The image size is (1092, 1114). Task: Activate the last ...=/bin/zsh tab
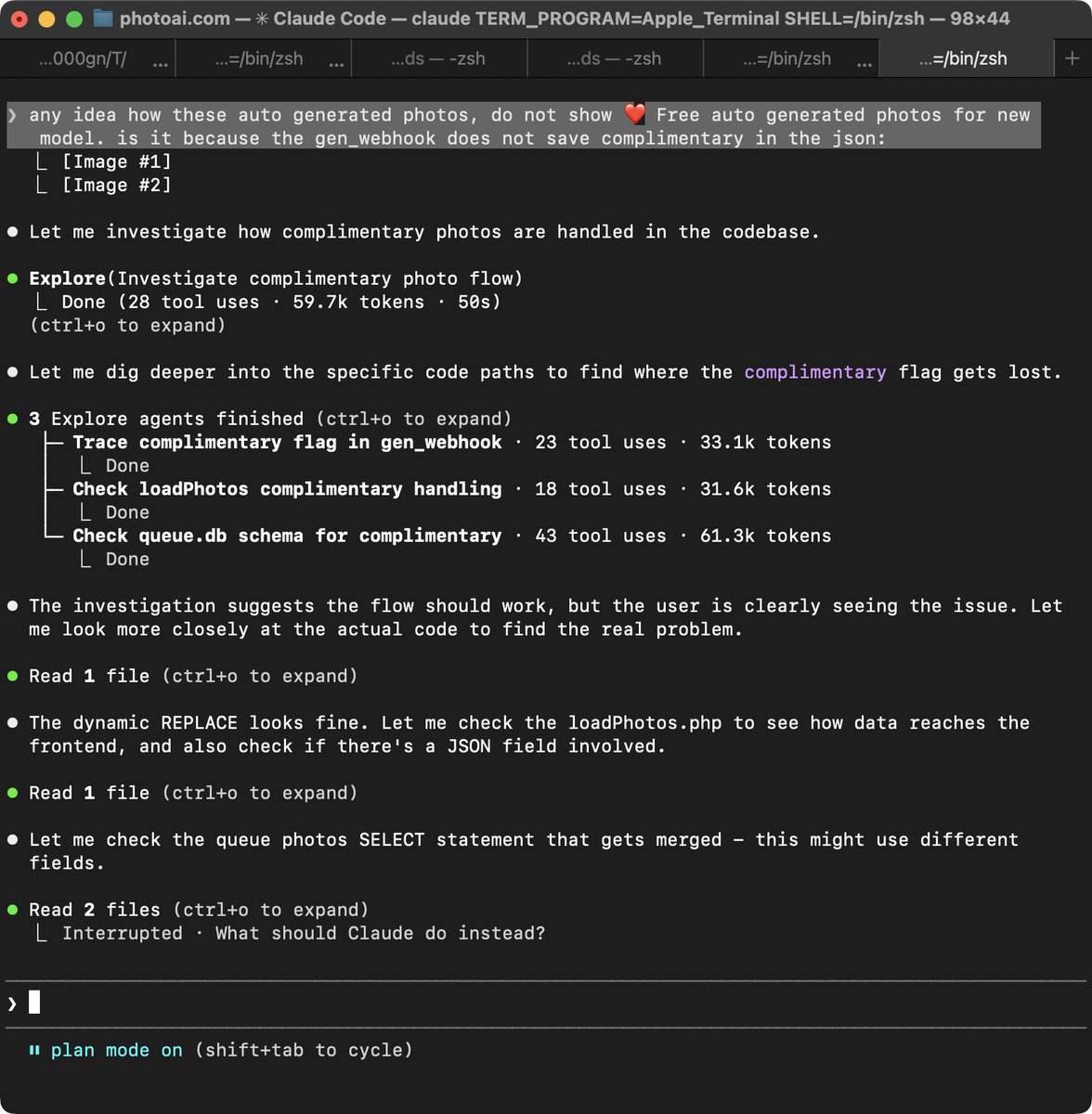[962, 58]
